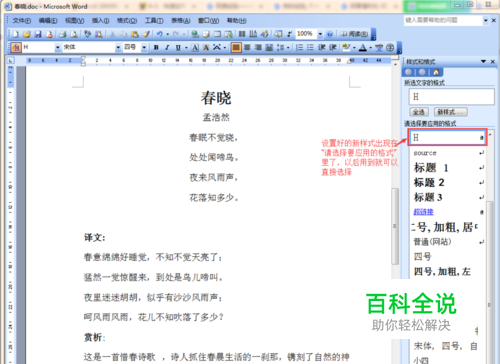Expand the font size dropdown (四号)

[x=144, y=48]
